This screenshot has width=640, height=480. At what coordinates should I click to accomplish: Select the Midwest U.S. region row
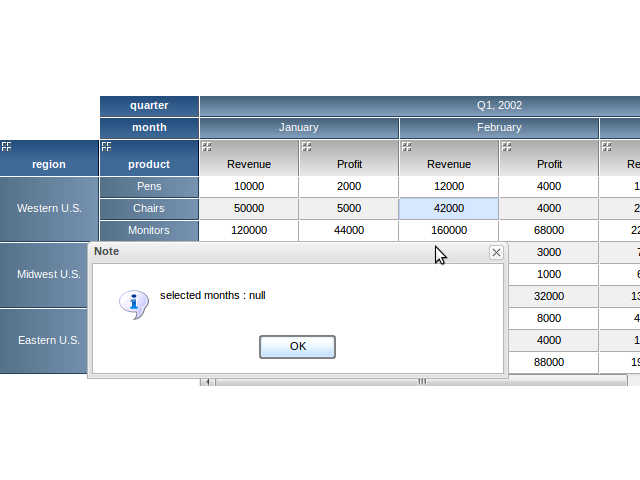49,274
